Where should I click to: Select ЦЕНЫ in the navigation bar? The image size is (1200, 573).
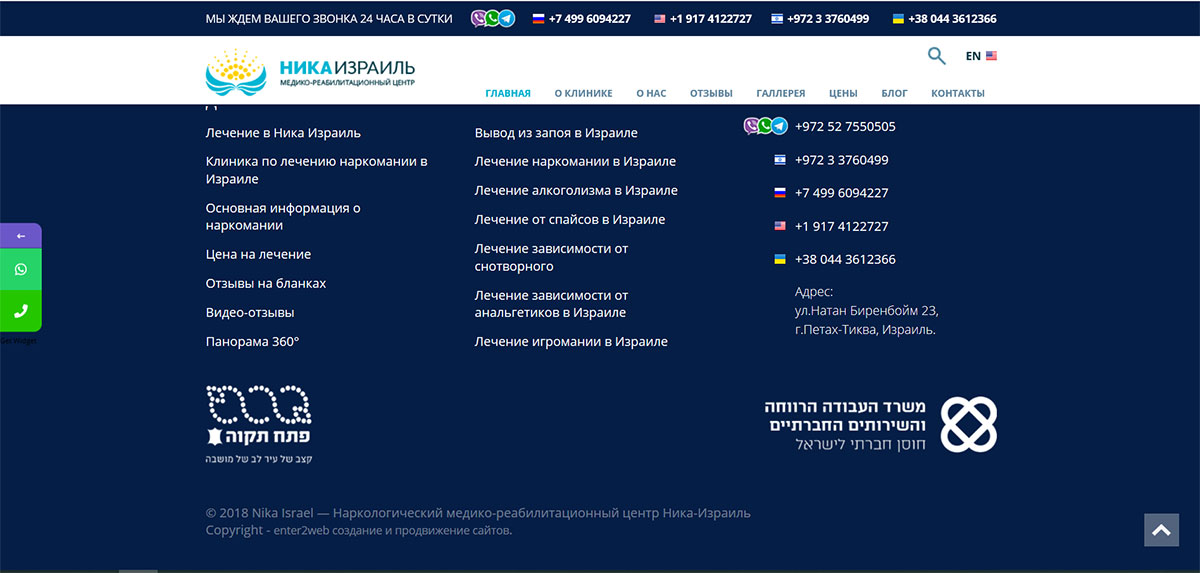(843, 93)
